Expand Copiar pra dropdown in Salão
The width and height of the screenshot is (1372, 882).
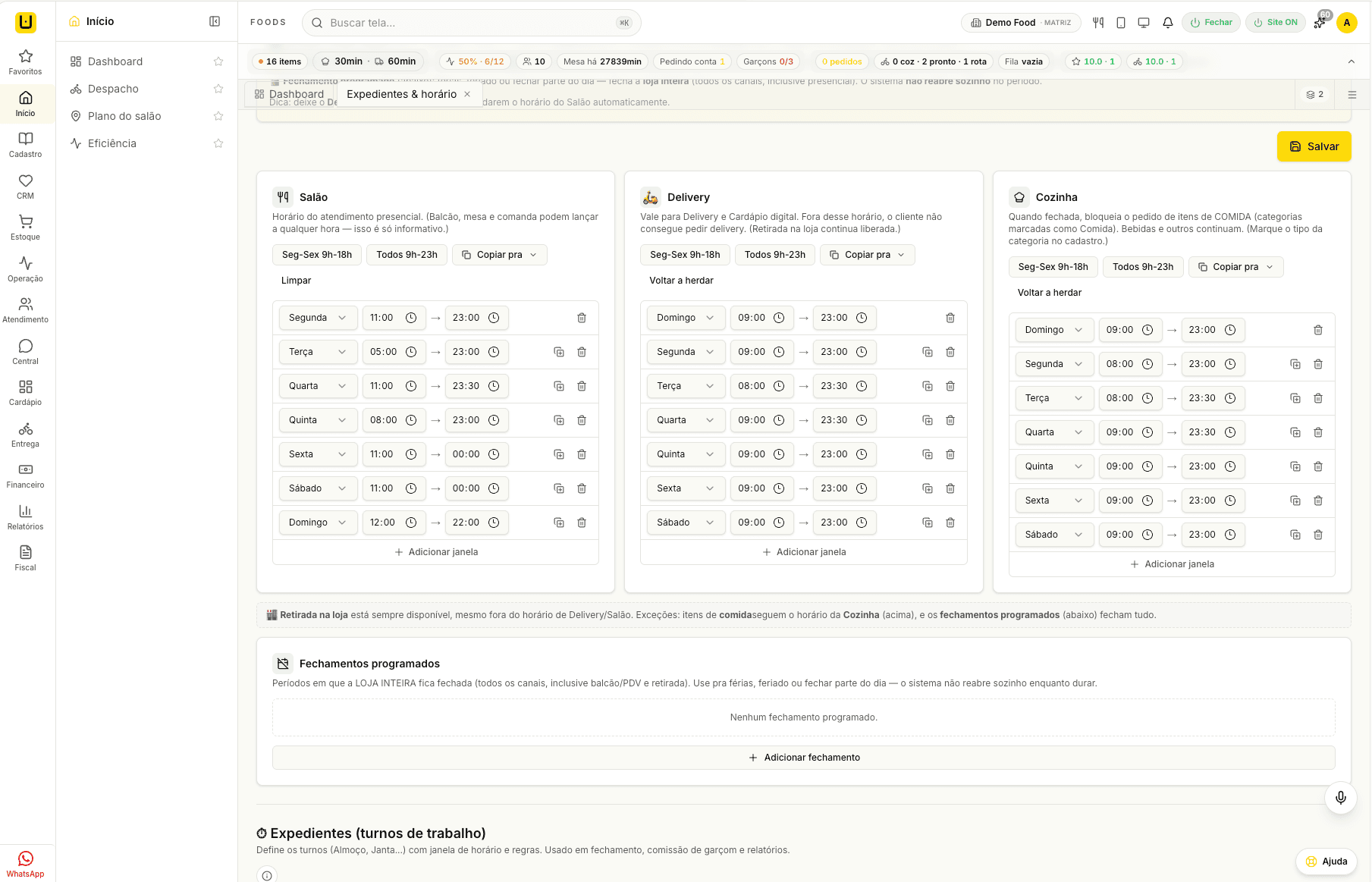(x=499, y=255)
